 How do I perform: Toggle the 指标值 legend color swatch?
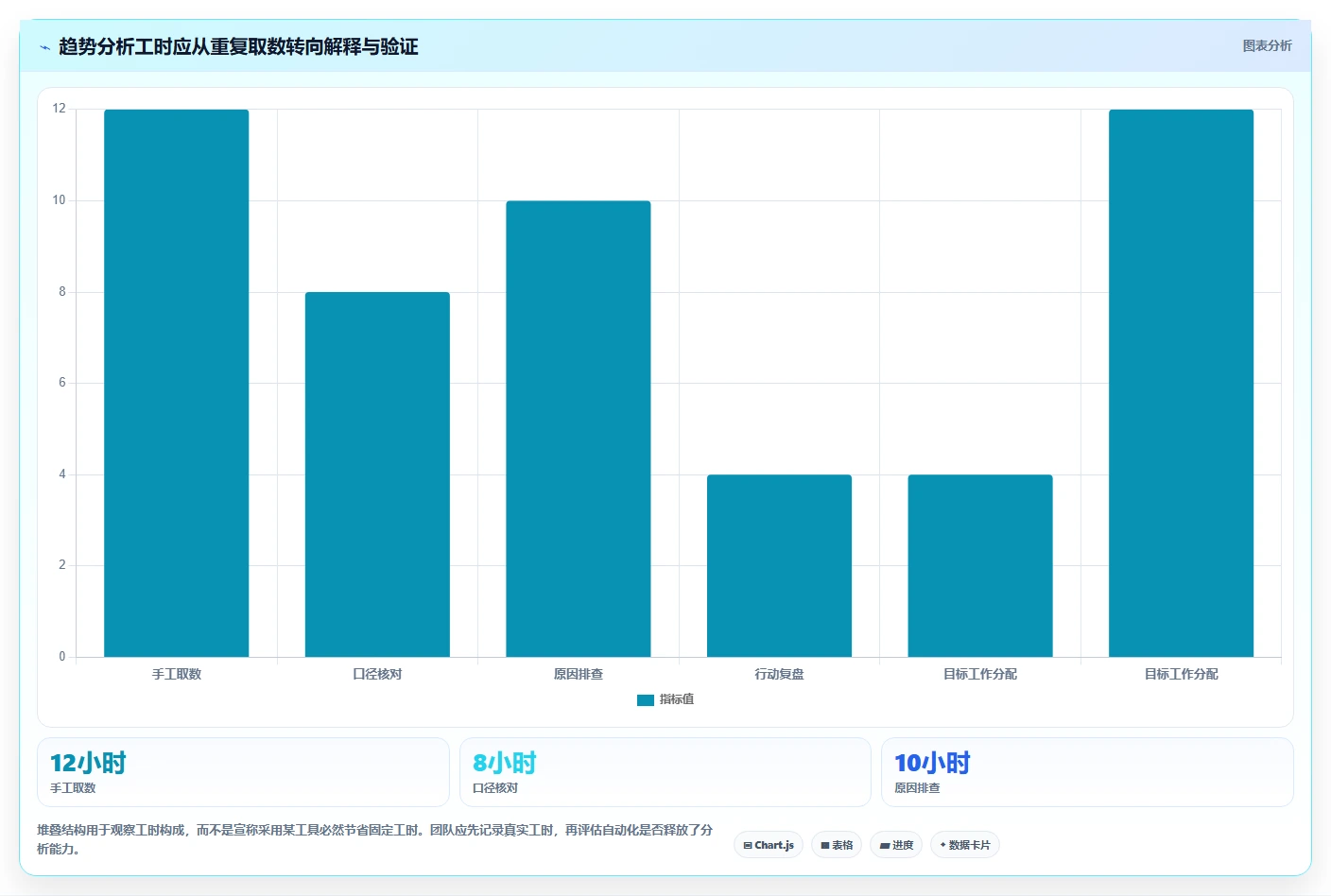[x=646, y=700]
